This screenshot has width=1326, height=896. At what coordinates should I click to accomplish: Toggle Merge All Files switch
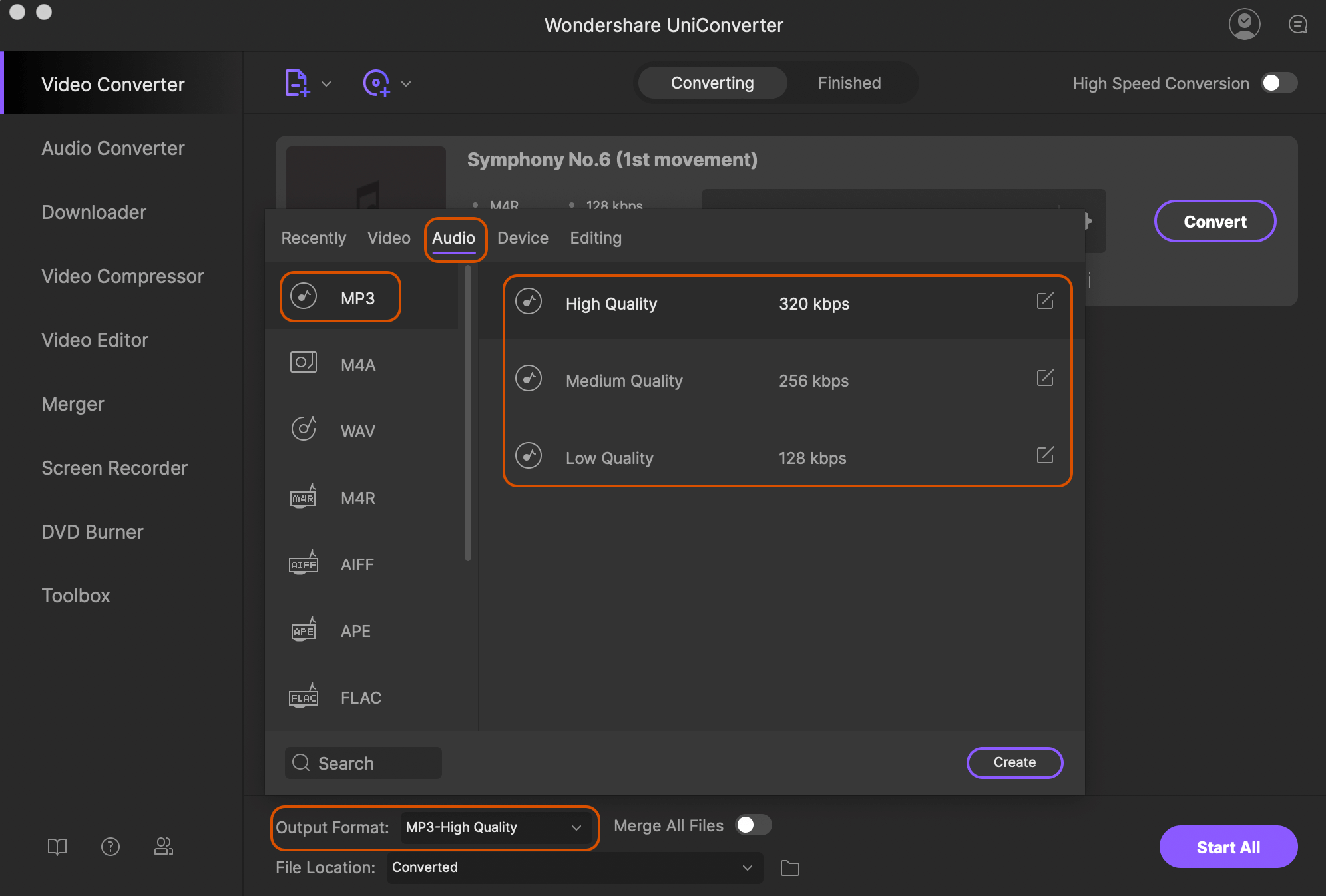pos(753,825)
